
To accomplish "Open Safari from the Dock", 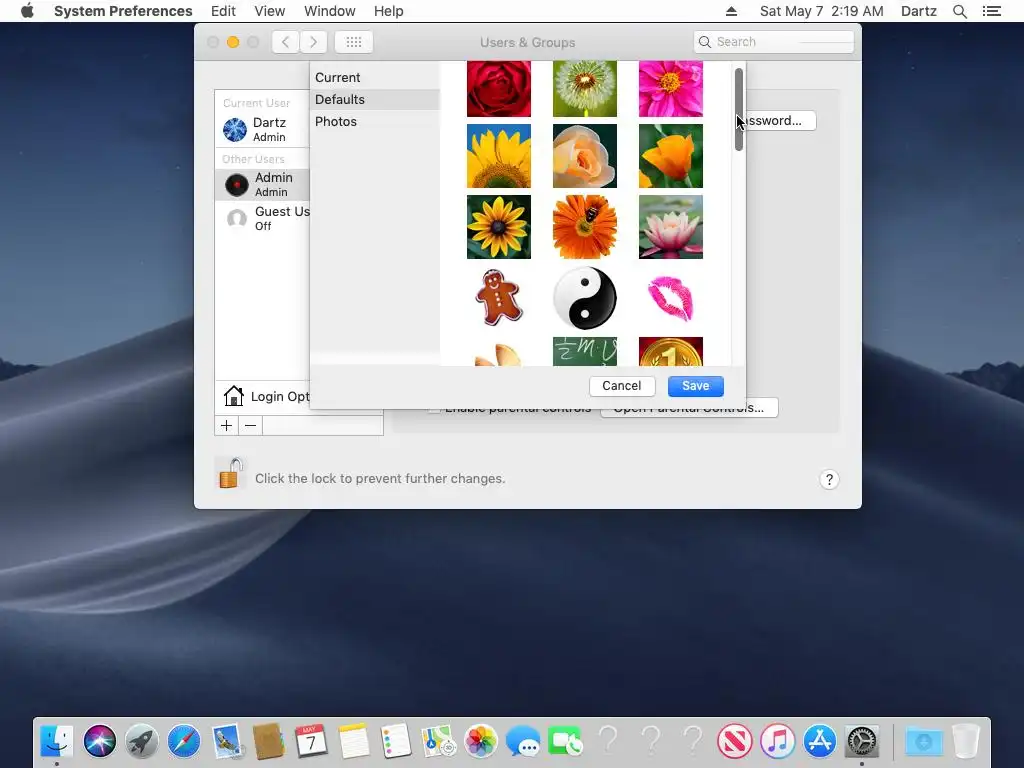I will tap(184, 742).
